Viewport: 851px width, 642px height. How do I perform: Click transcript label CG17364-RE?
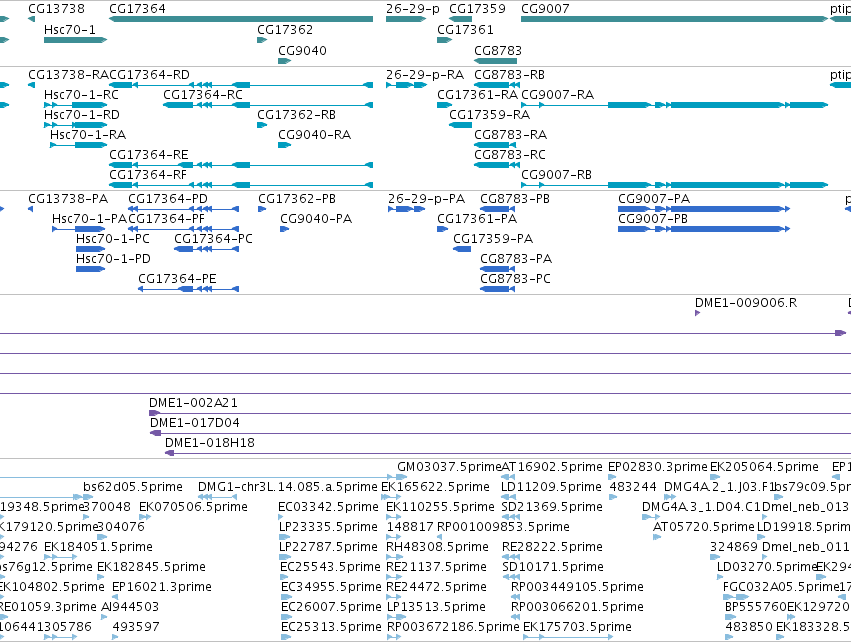pyautogui.click(x=149, y=155)
